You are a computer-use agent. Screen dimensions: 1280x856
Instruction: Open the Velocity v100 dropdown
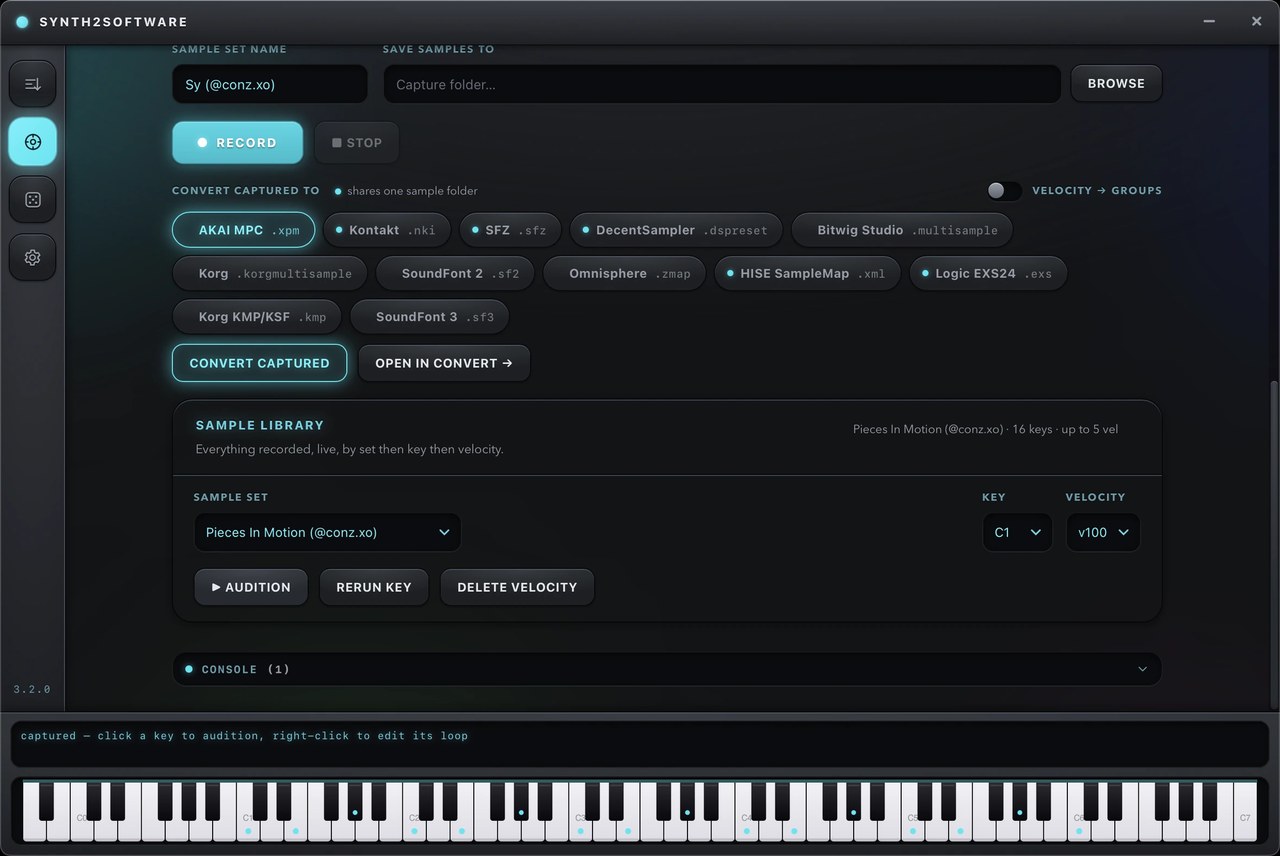(x=1103, y=532)
